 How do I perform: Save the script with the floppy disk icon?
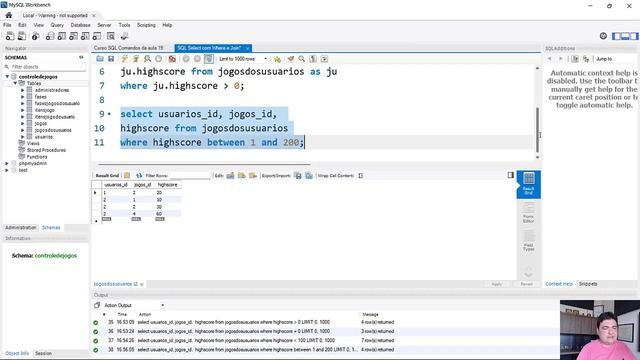[x=111, y=59]
